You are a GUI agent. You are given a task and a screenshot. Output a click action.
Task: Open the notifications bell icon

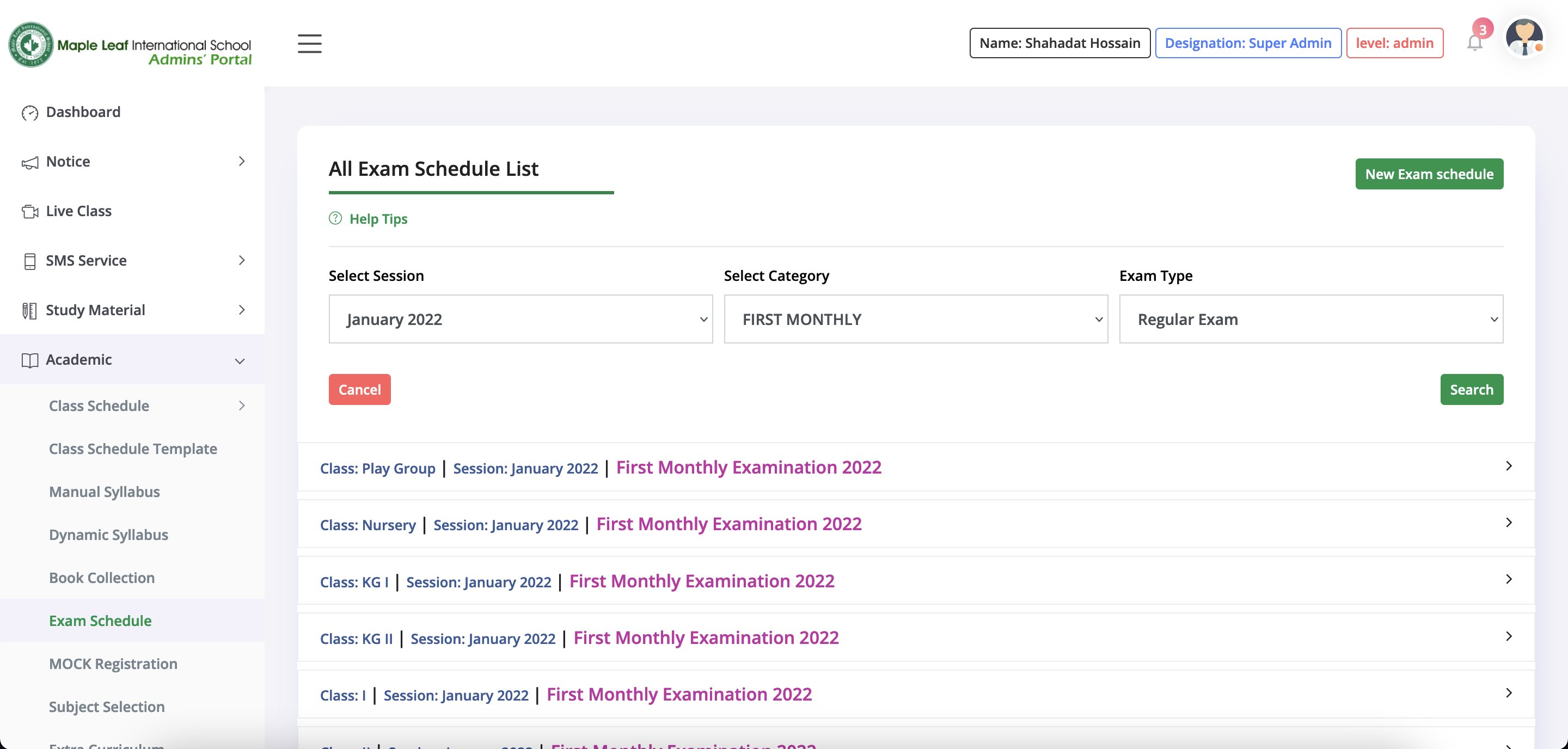1474,43
